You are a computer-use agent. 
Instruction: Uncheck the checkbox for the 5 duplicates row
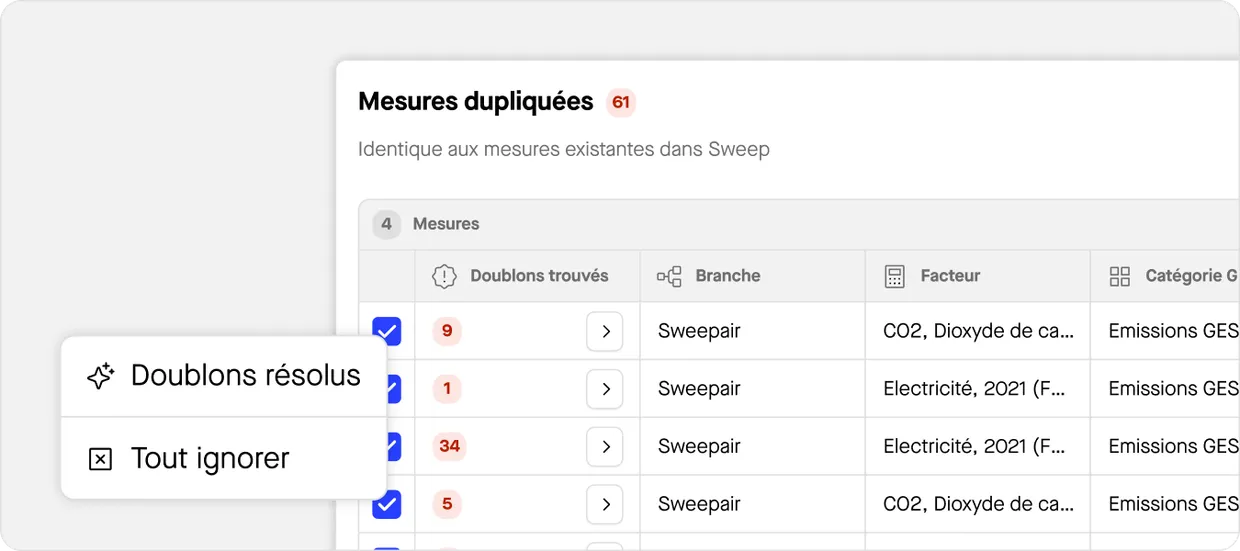(x=387, y=504)
